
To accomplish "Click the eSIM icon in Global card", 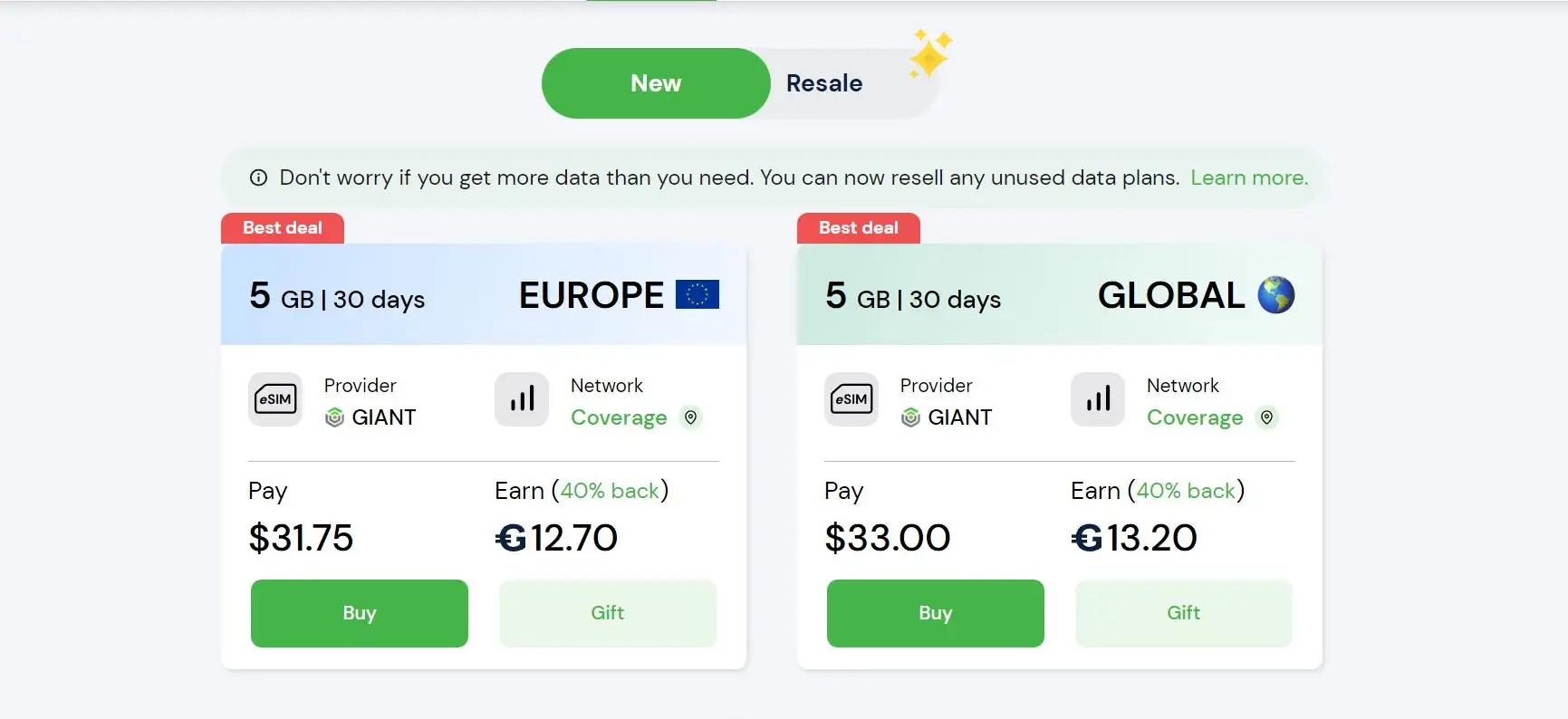I will click(851, 399).
